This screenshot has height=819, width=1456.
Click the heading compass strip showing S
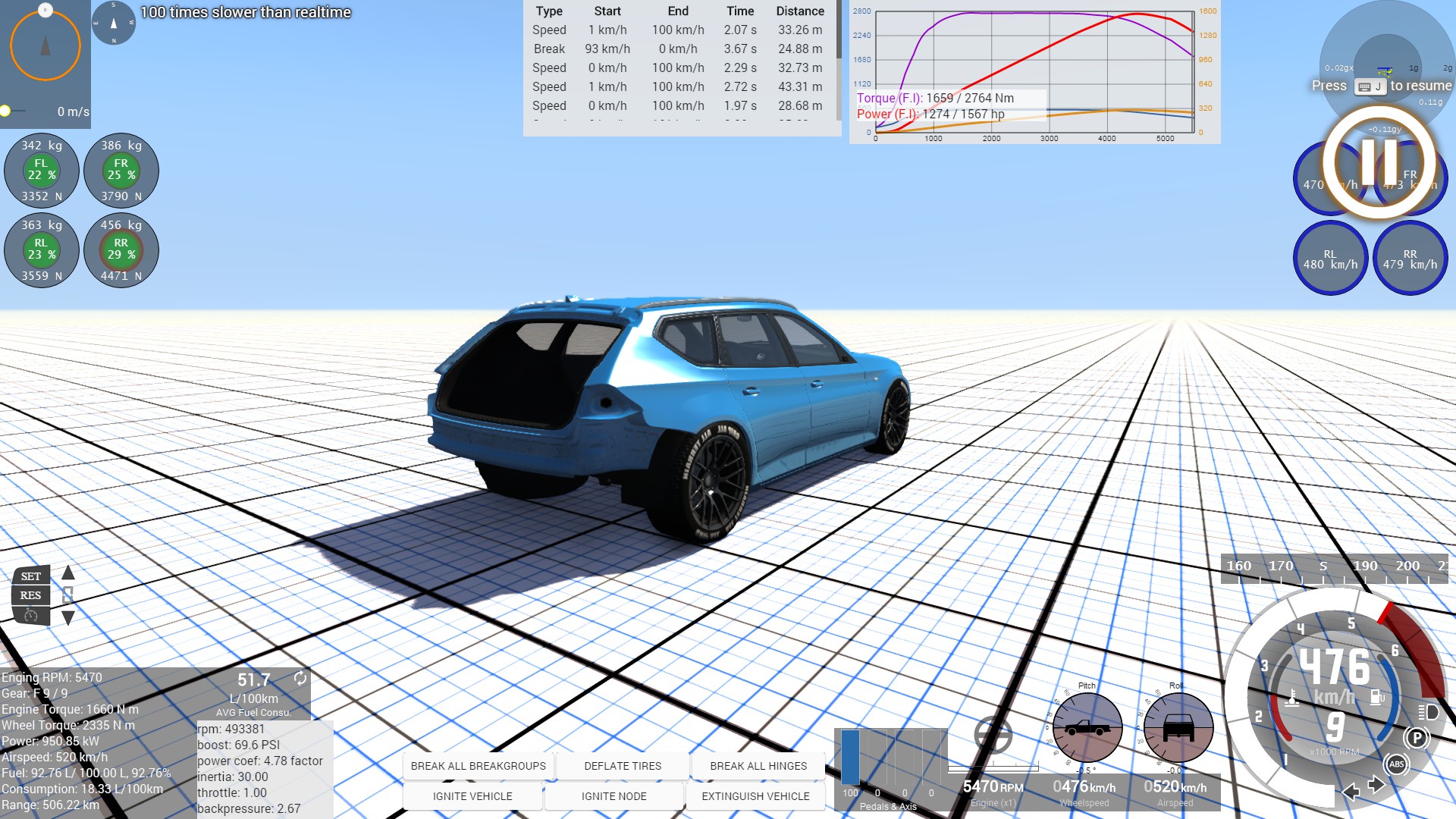[x=1334, y=570]
